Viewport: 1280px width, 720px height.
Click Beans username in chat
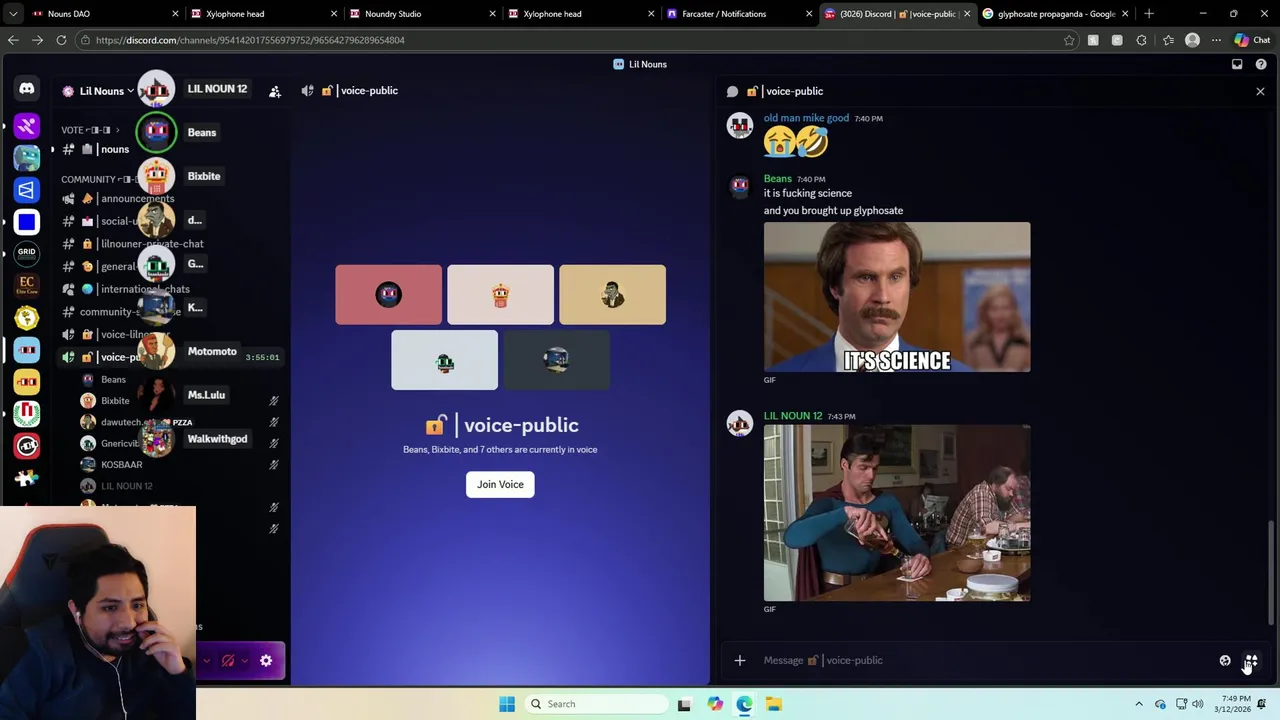(777, 179)
